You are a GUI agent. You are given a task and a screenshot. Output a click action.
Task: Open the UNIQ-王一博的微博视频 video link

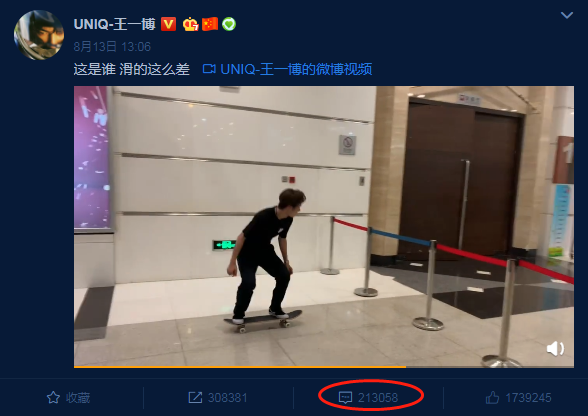coord(296,69)
